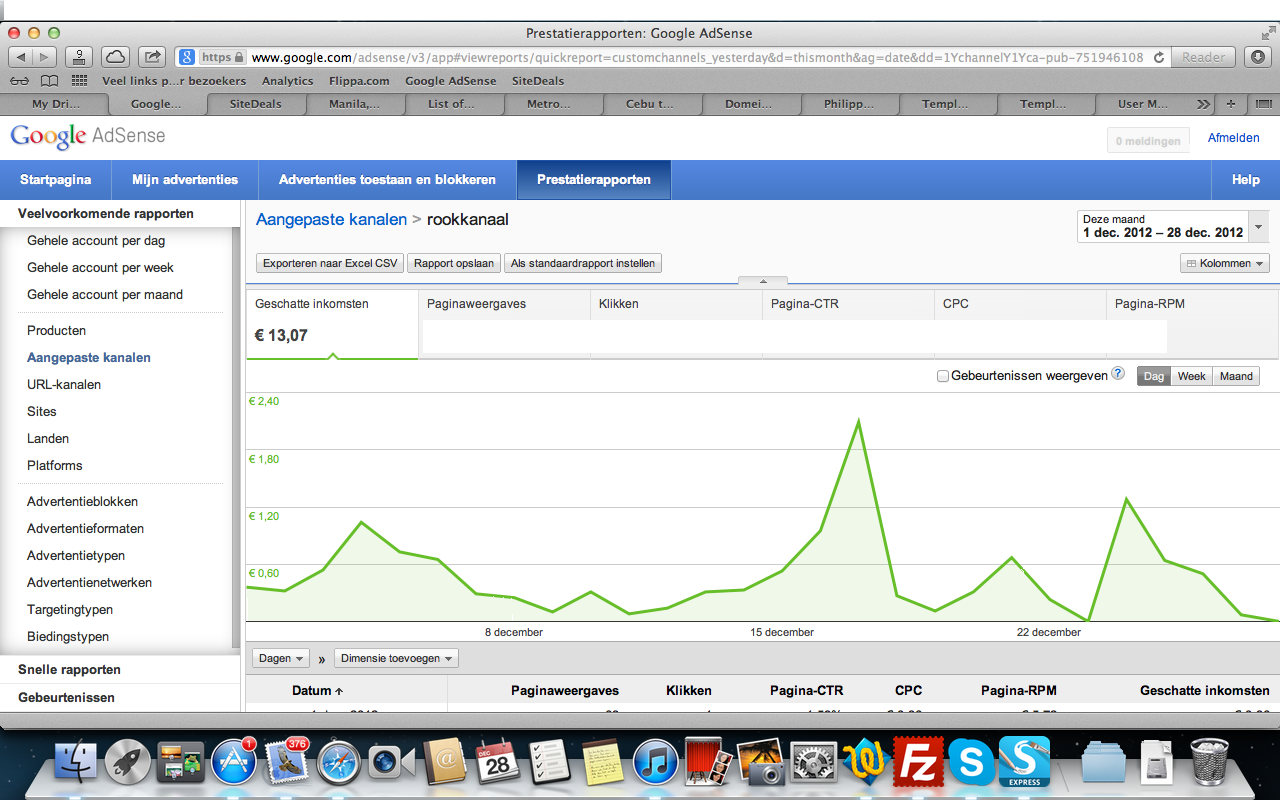Click Aangepaste kanalen breadcrumb link

(x=332, y=219)
